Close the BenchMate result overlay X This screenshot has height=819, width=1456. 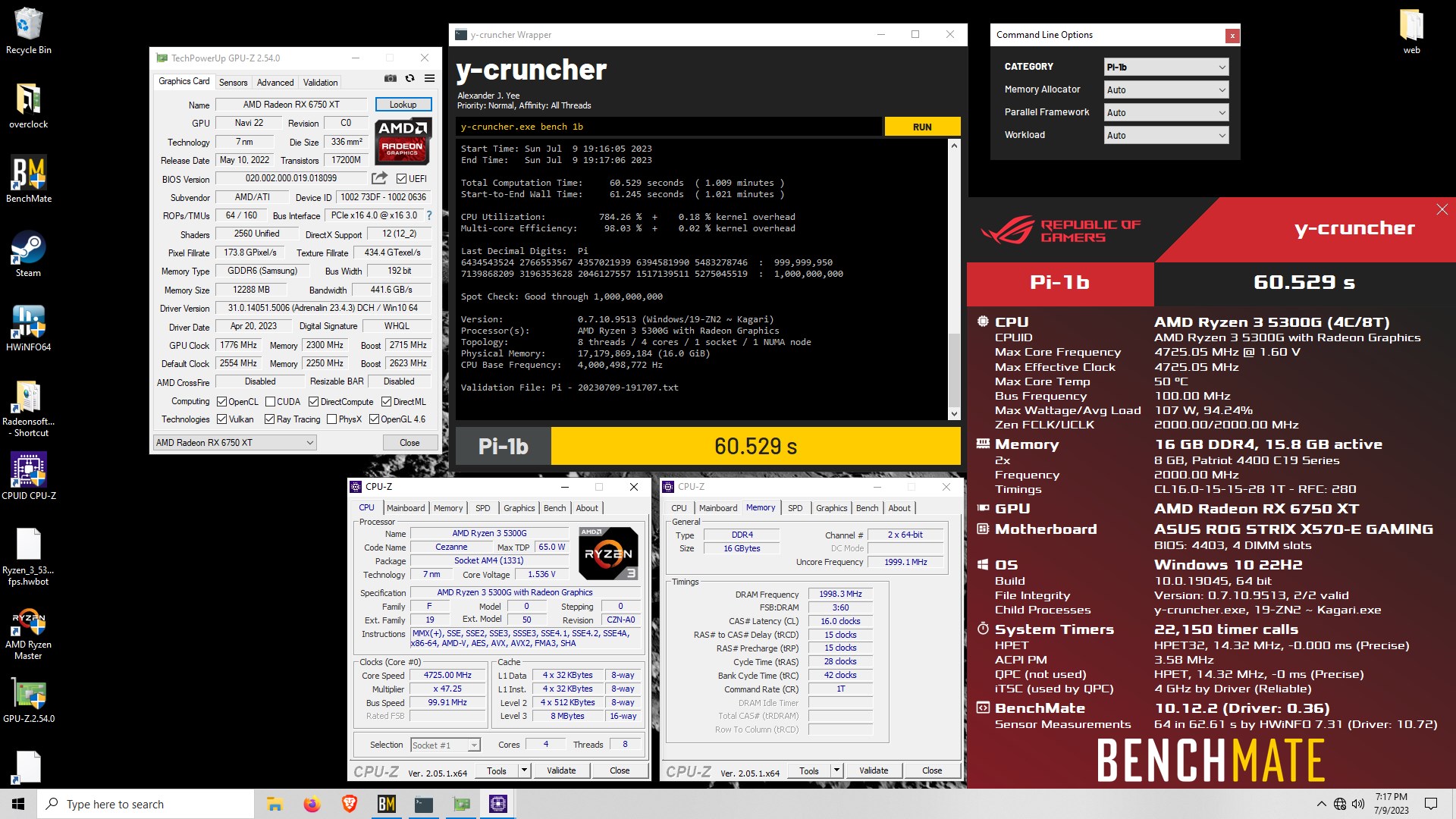point(1442,209)
